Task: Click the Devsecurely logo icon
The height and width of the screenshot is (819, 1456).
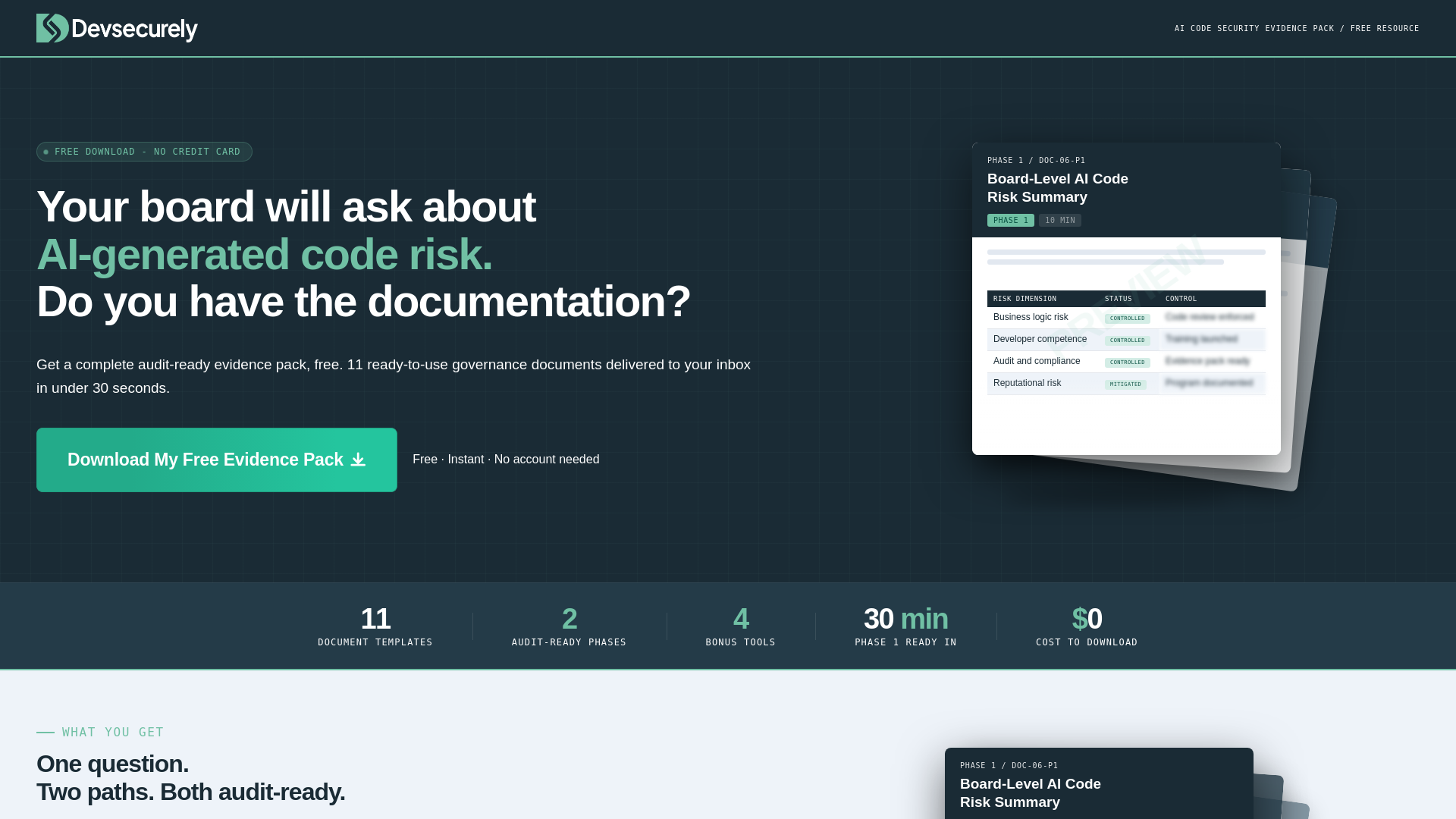Action: 52,28
